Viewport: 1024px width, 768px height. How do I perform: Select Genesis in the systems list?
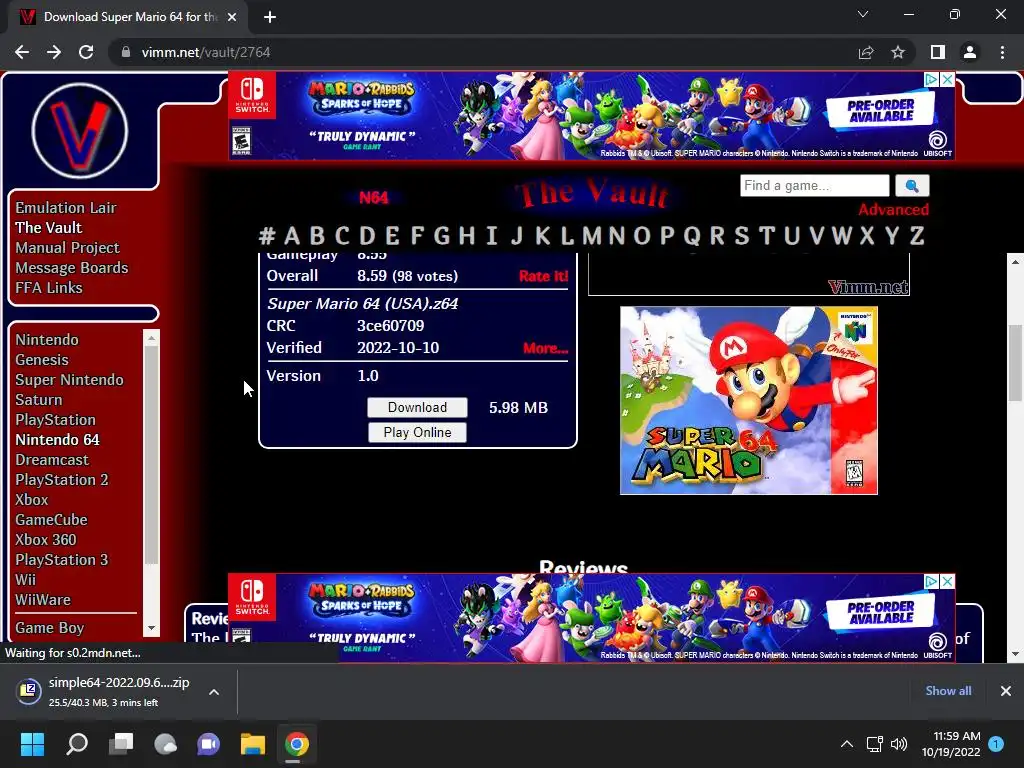(42, 360)
